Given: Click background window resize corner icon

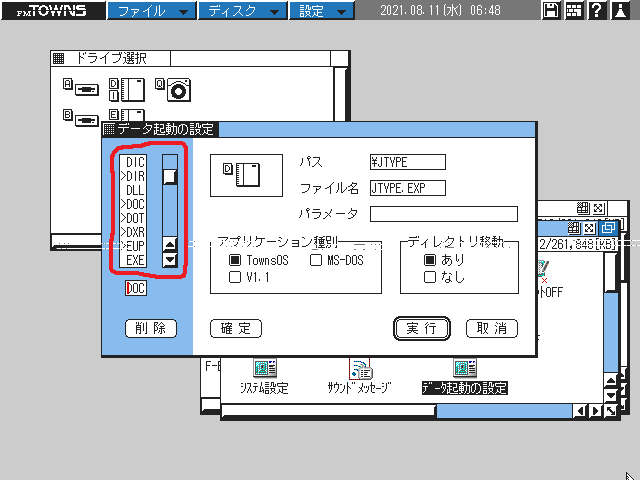Looking at the screenshot, I should pyautogui.click(x=611, y=411).
